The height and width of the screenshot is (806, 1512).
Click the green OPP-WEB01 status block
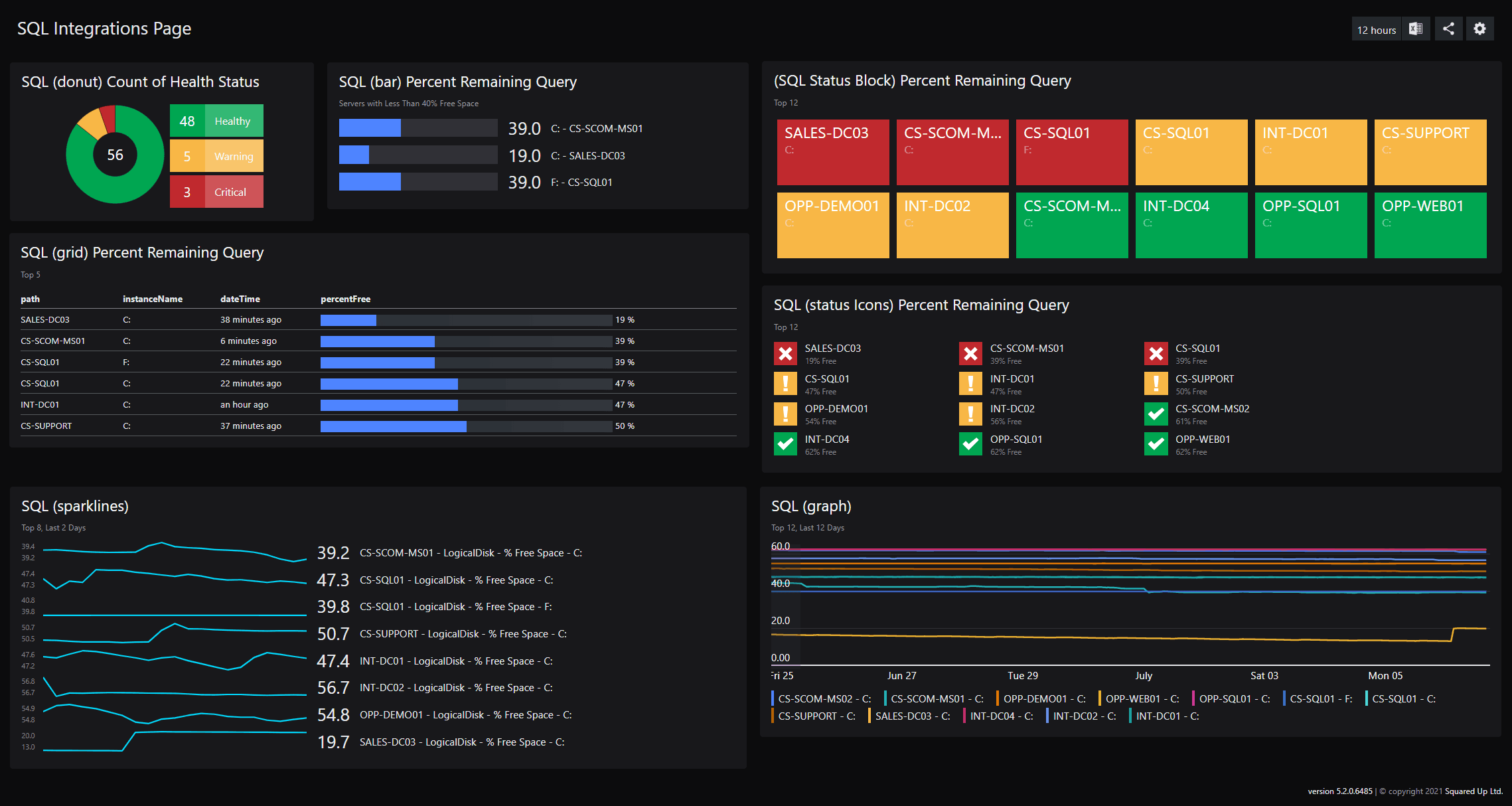coord(1430,225)
